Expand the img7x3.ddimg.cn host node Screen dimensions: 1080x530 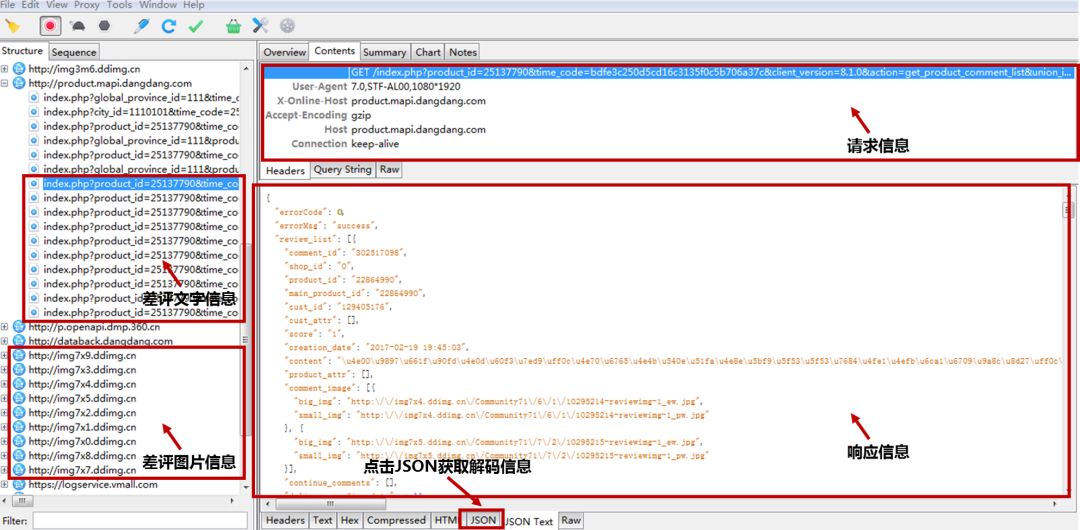click(5, 370)
